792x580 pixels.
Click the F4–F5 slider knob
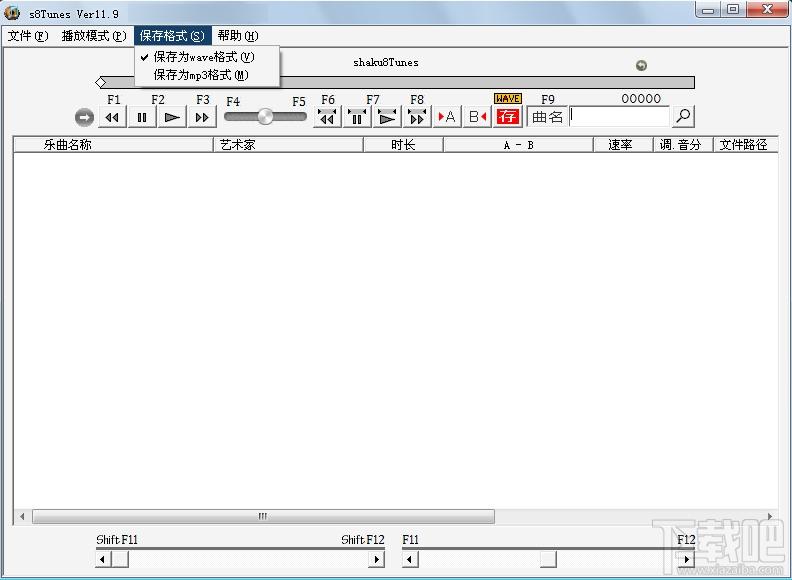(265, 117)
